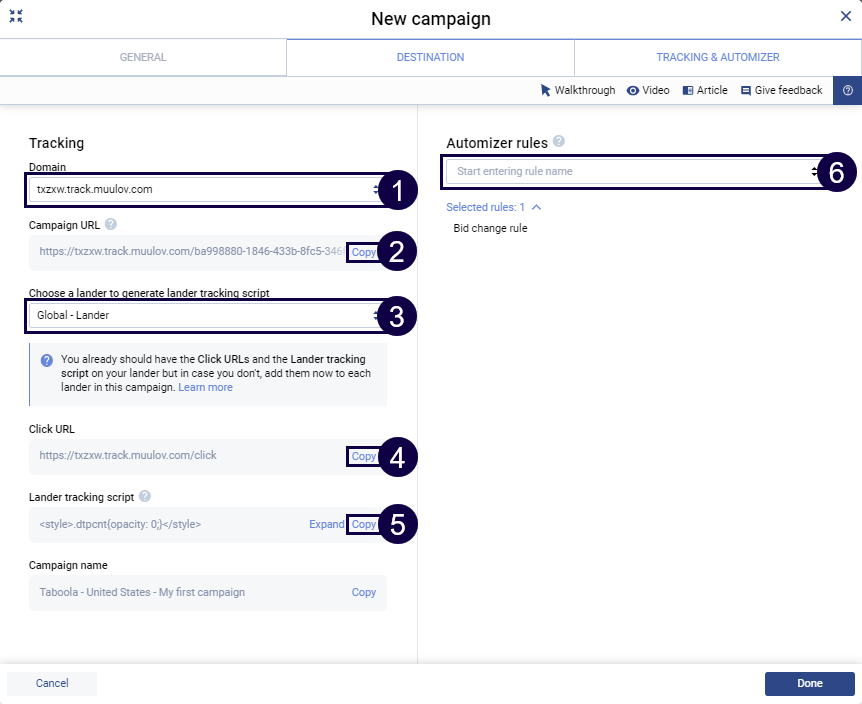Viewport: 862px width, 704px height.
Task: Switch to the General tab
Action: [143, 57]
